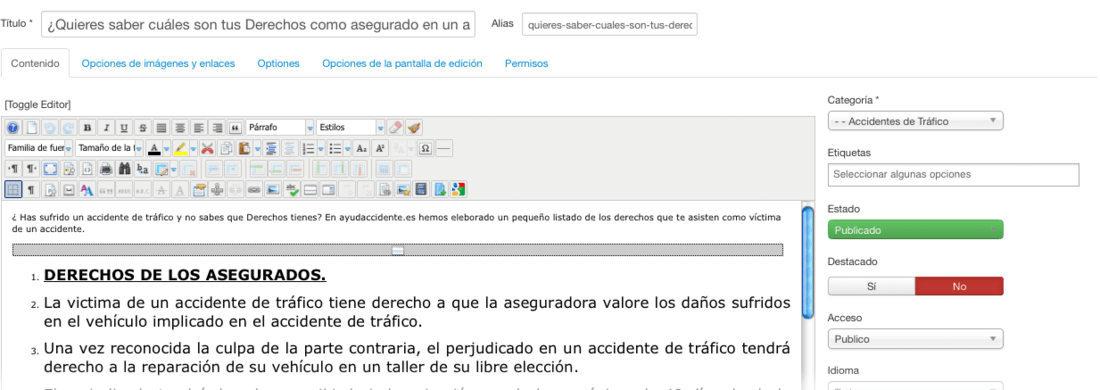Open the Permisos tab
This screenshot has width=1100, height=390.
tap(526, 63)
